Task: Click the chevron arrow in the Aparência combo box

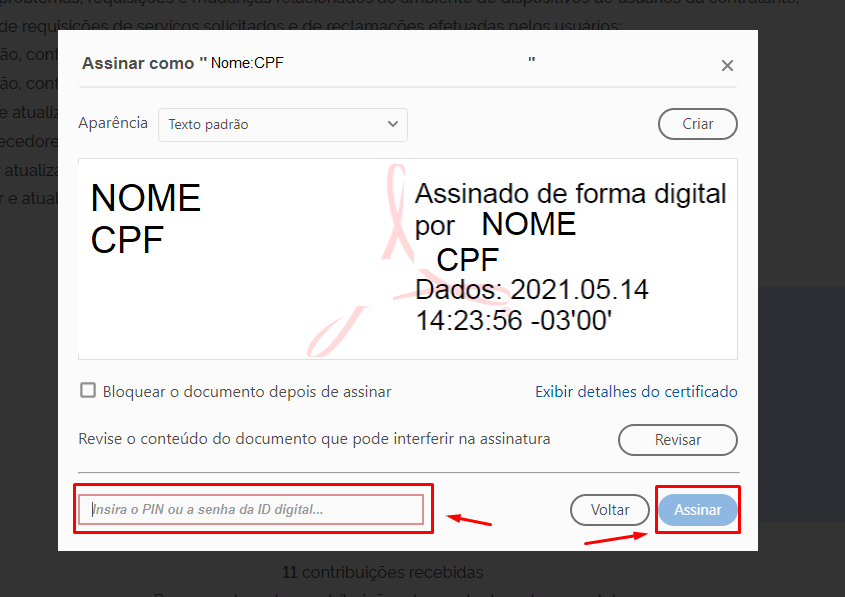Action: pos(392,125)
